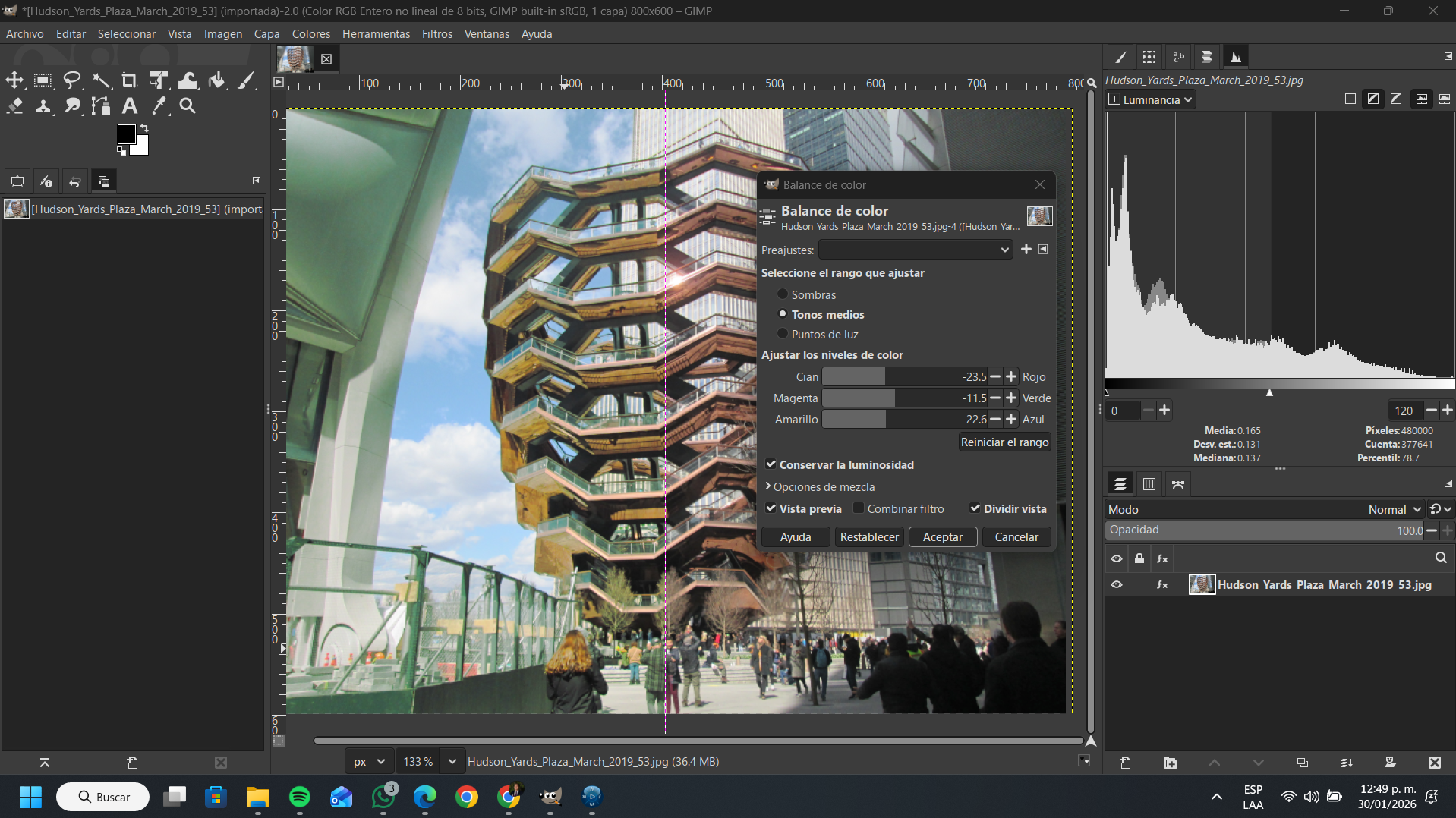Pick the Zoom magnifier tool
Image resolution: width=1456 pixels, height=818 pixels.
point(188,106)
